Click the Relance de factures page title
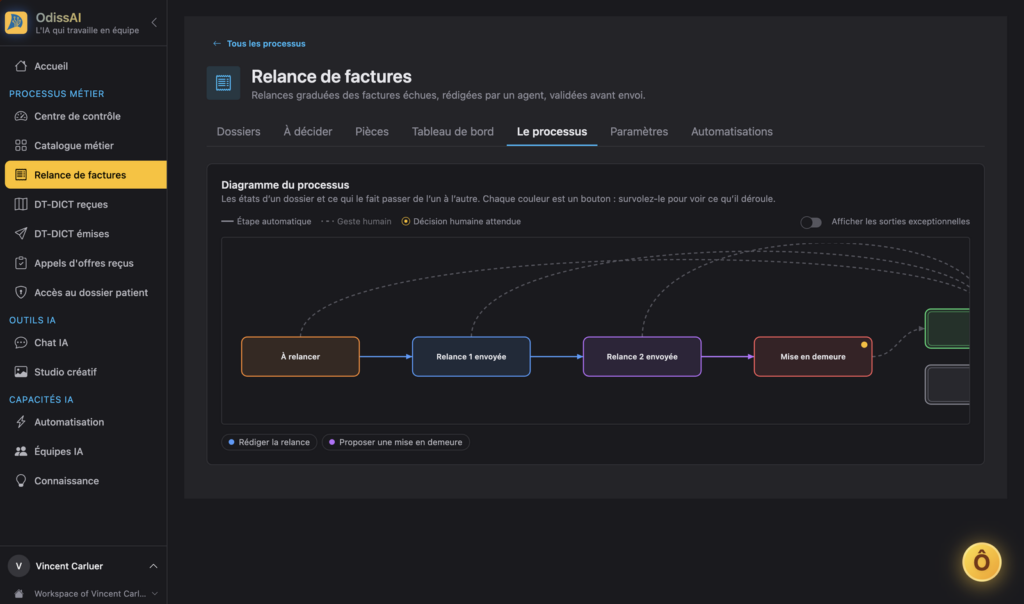This screenshot has width=1024, height=604. click(331, 76)
